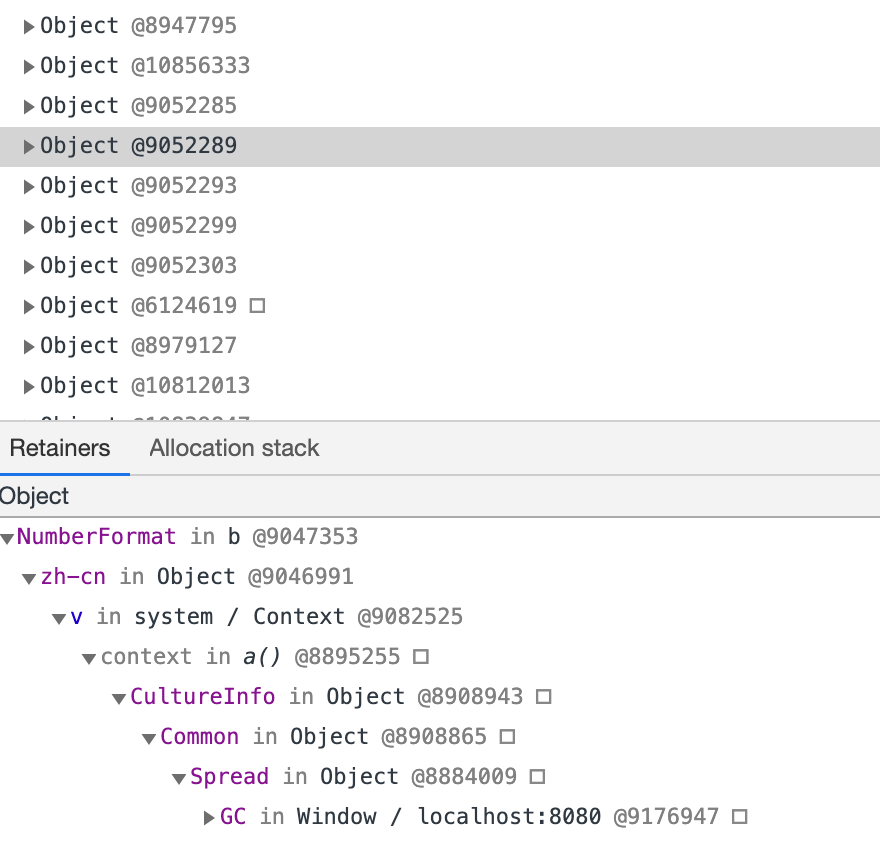Expand Object @10856333
Image resolution: width=880 pixels, height=844 pixels.
click(x=28, y=66)
